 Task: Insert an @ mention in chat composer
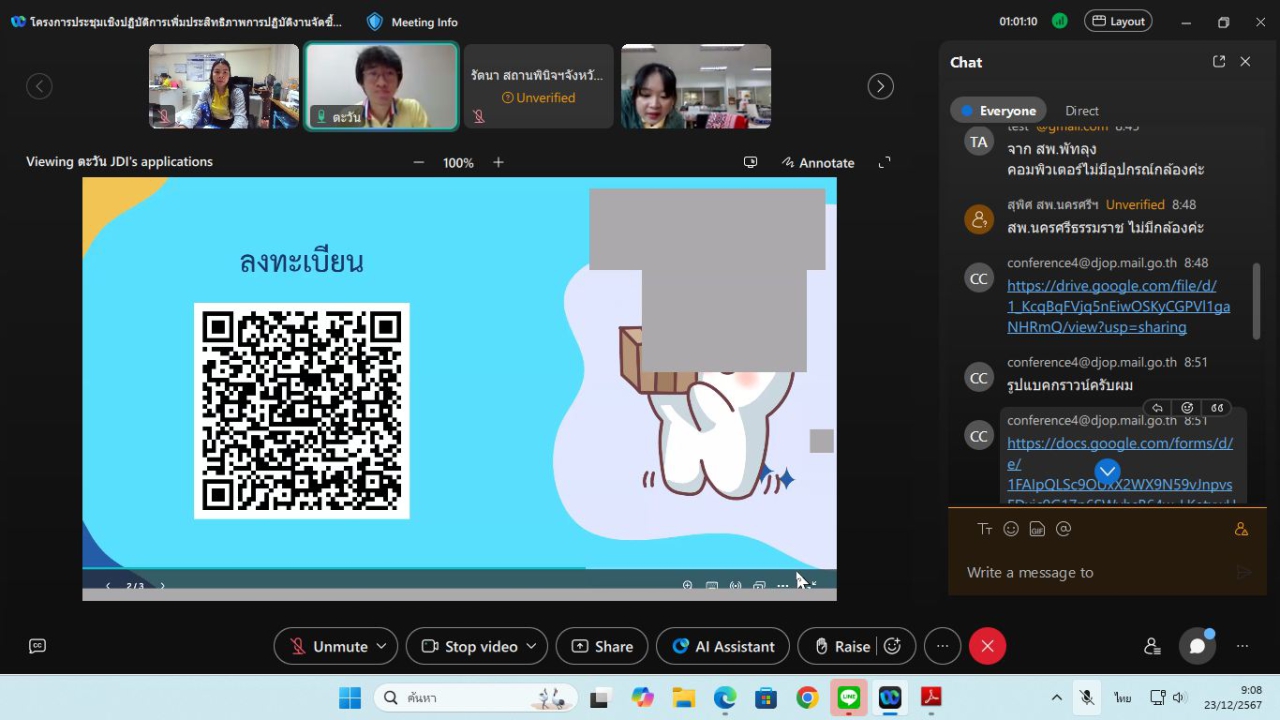pos(1064,529)
